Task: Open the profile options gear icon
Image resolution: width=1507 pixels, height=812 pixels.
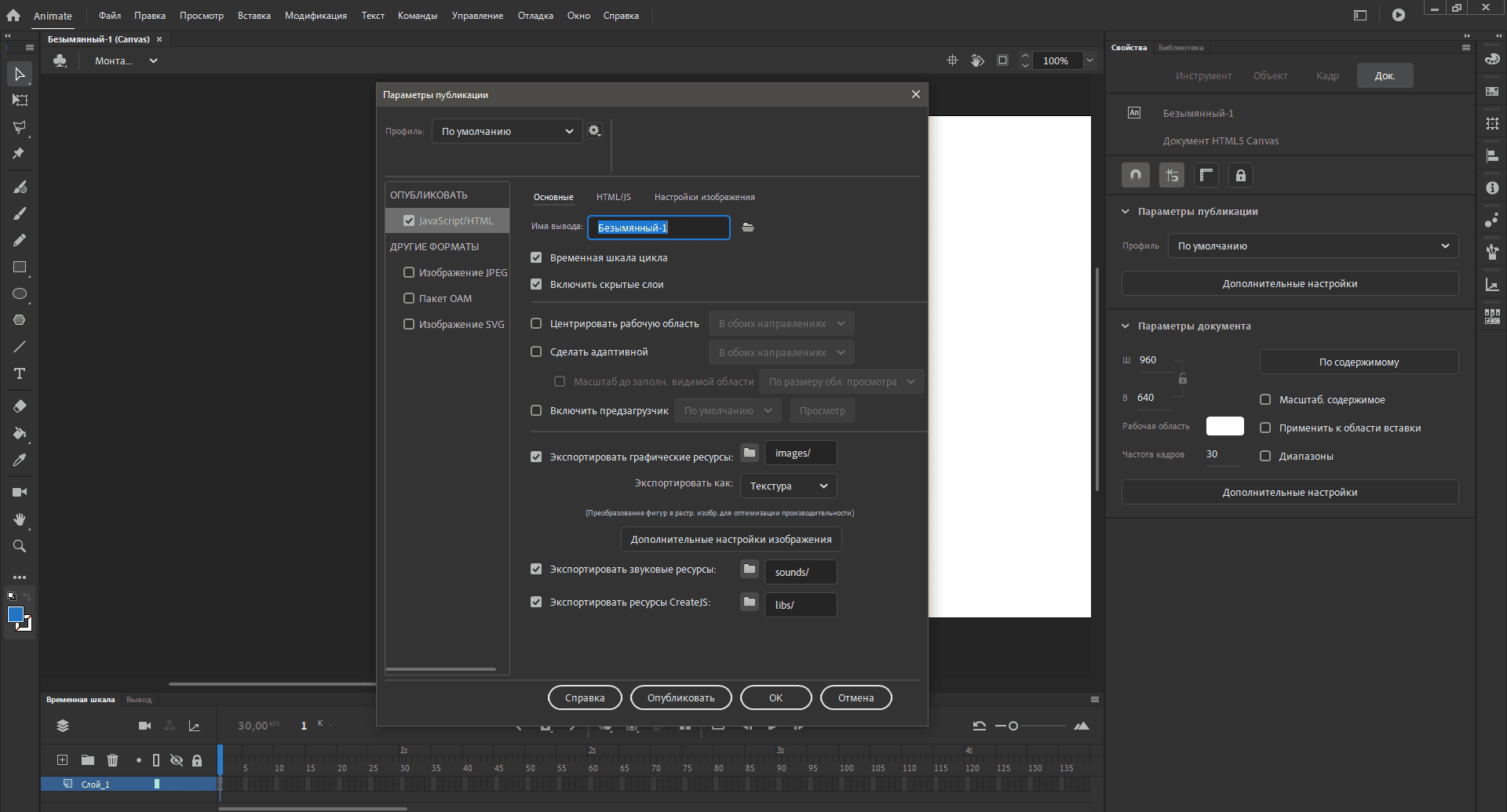Action: click(x=595, y=131)
